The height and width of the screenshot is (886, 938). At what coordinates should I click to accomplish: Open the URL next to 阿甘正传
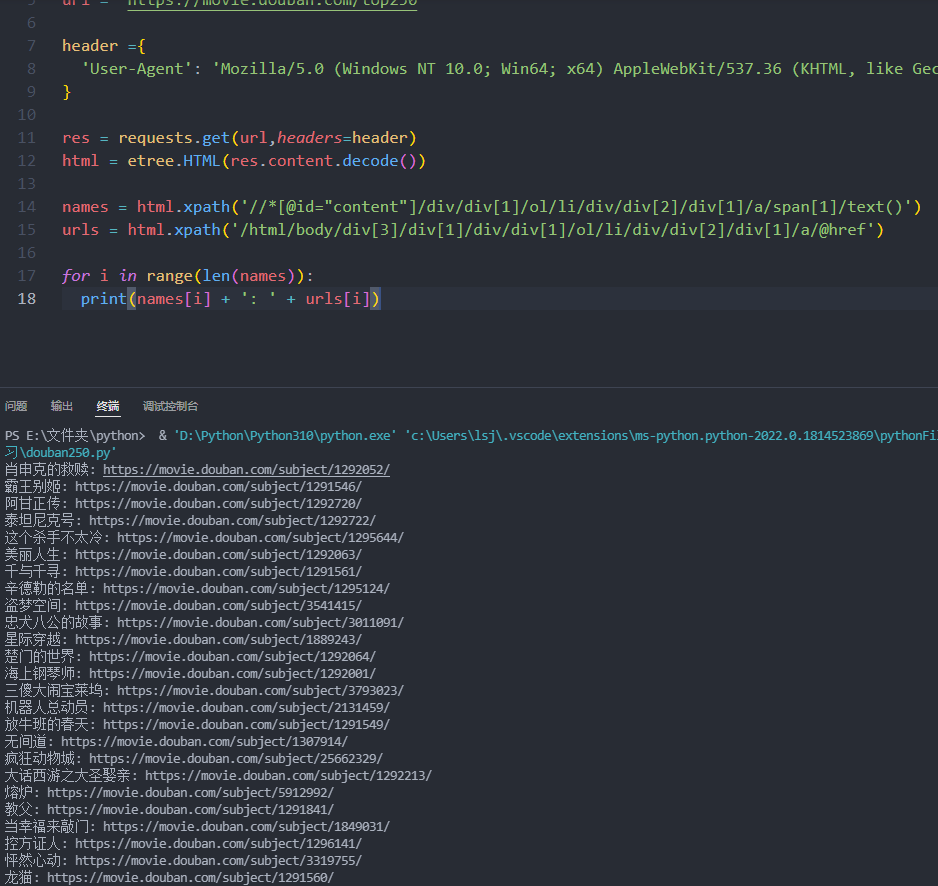coord(218,503)
